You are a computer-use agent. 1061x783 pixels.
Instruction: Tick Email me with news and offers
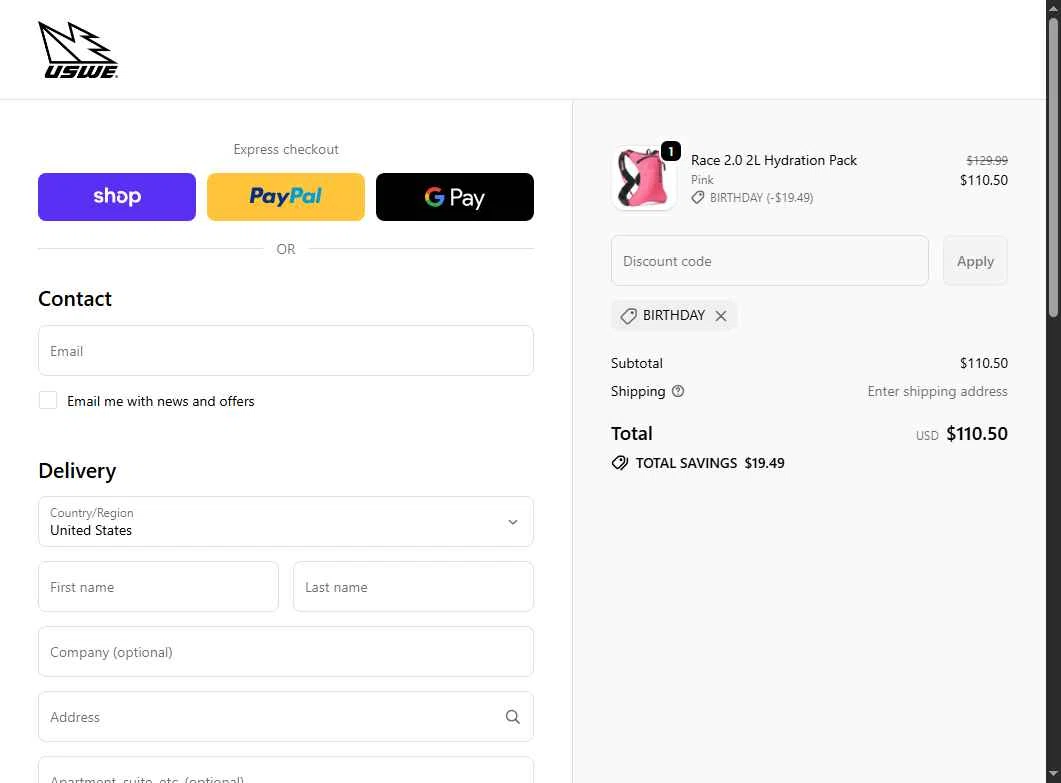pos(48,401)
